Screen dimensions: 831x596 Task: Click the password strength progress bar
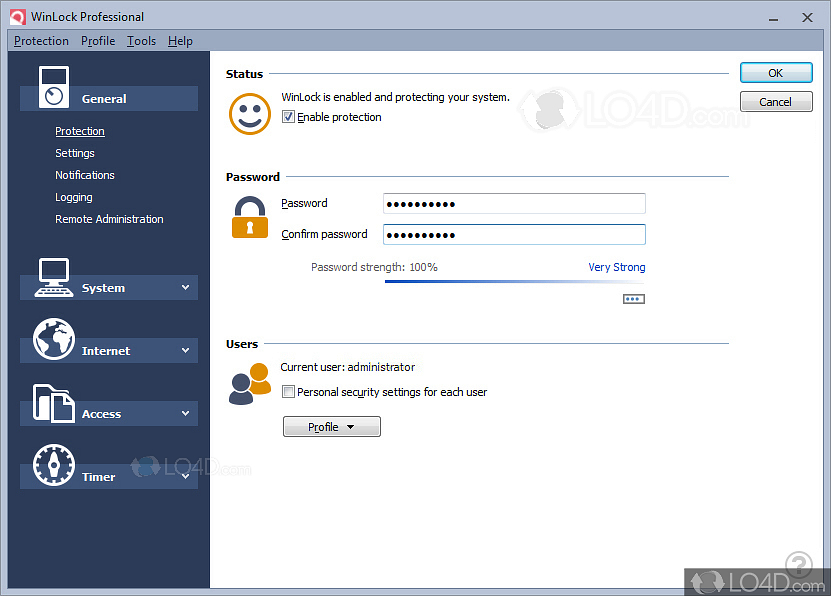tap(515, 281)
